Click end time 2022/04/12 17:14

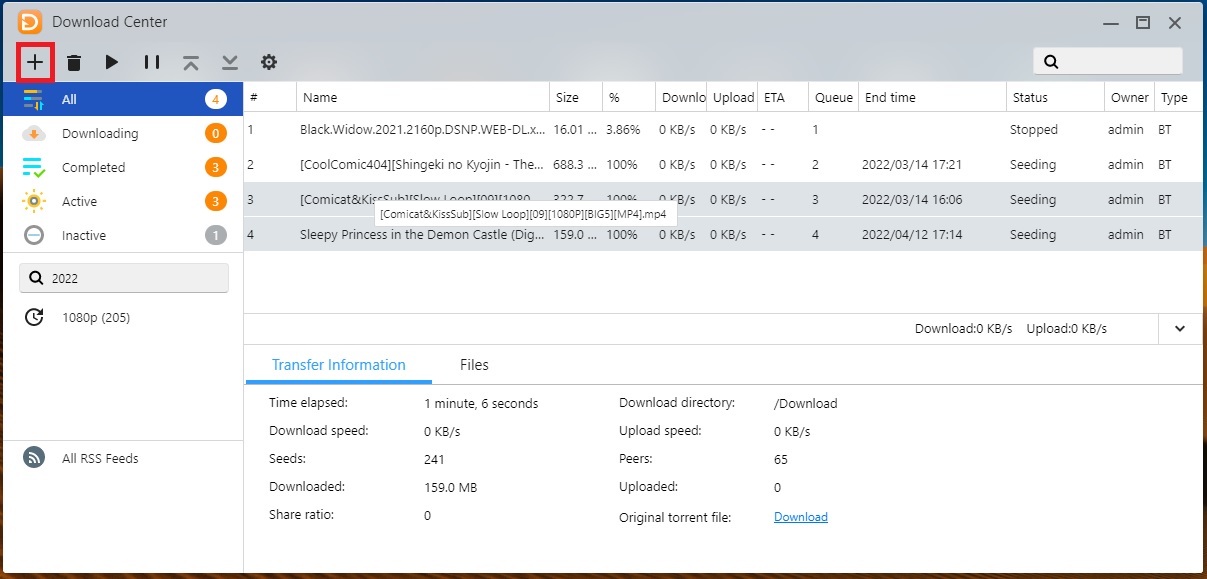point(912,234)
